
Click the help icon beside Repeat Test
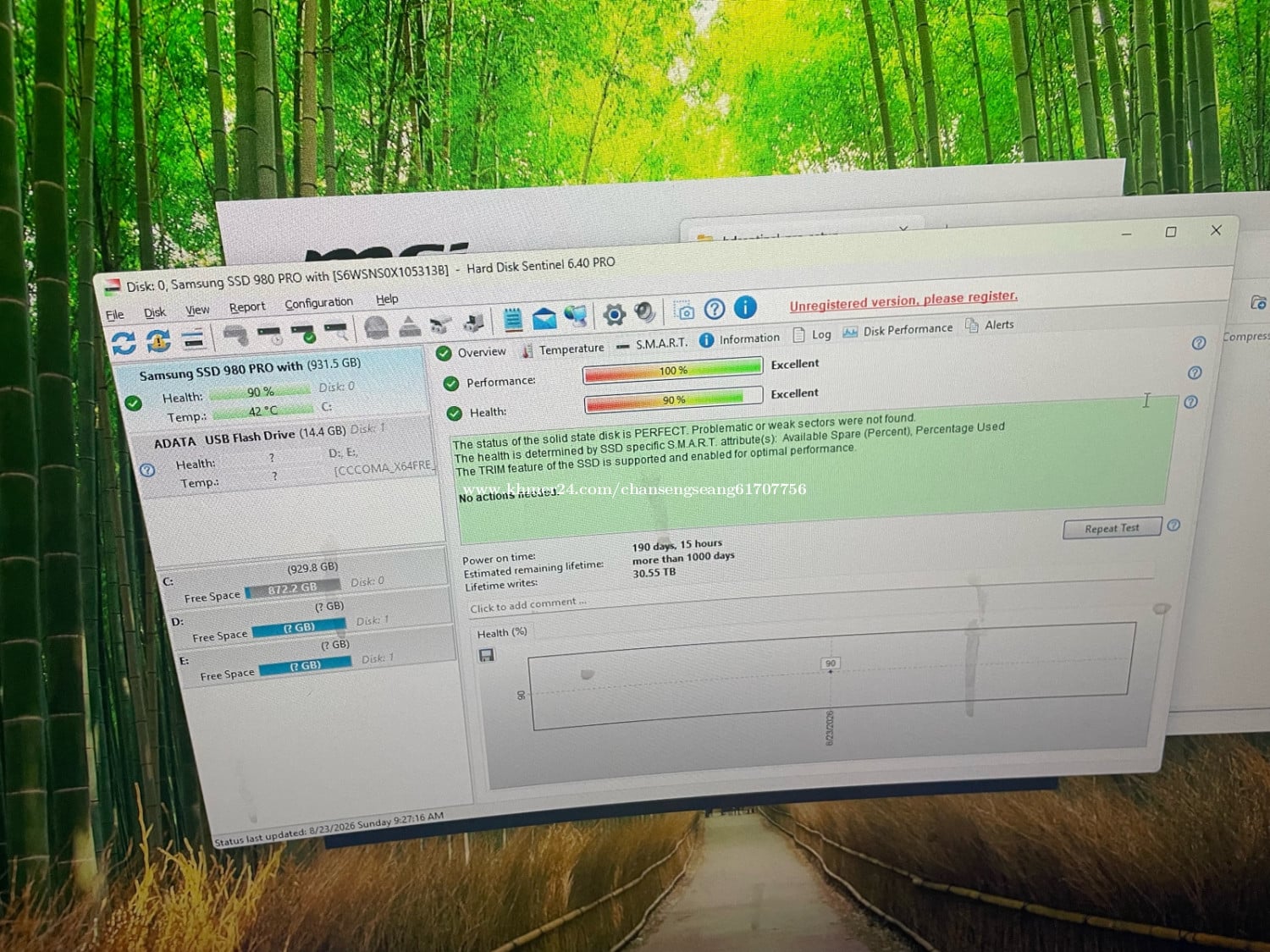[x=1173, y=525]
